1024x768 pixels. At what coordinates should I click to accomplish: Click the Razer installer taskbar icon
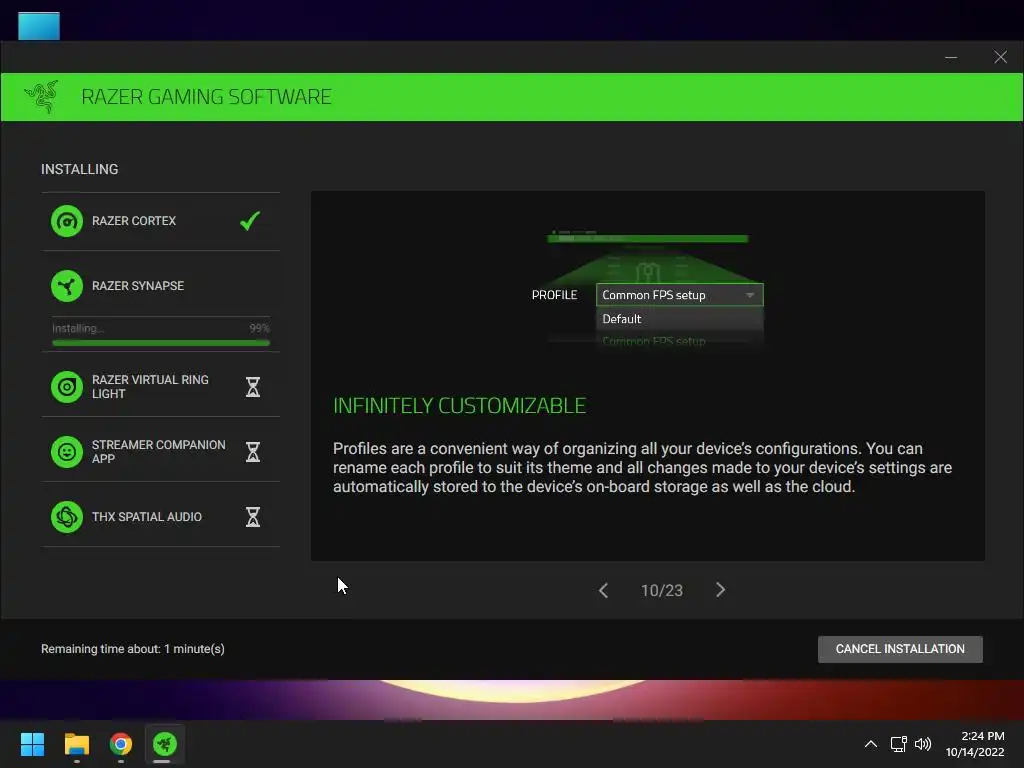coord(165,744)
